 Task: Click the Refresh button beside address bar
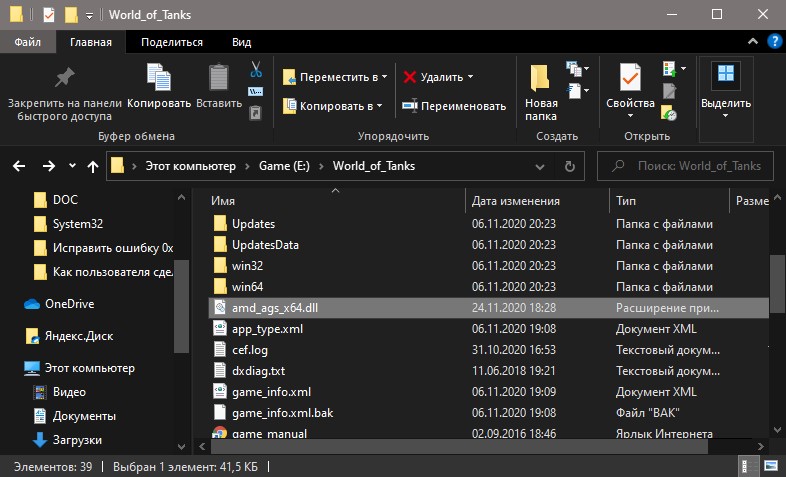click(569, 166)
